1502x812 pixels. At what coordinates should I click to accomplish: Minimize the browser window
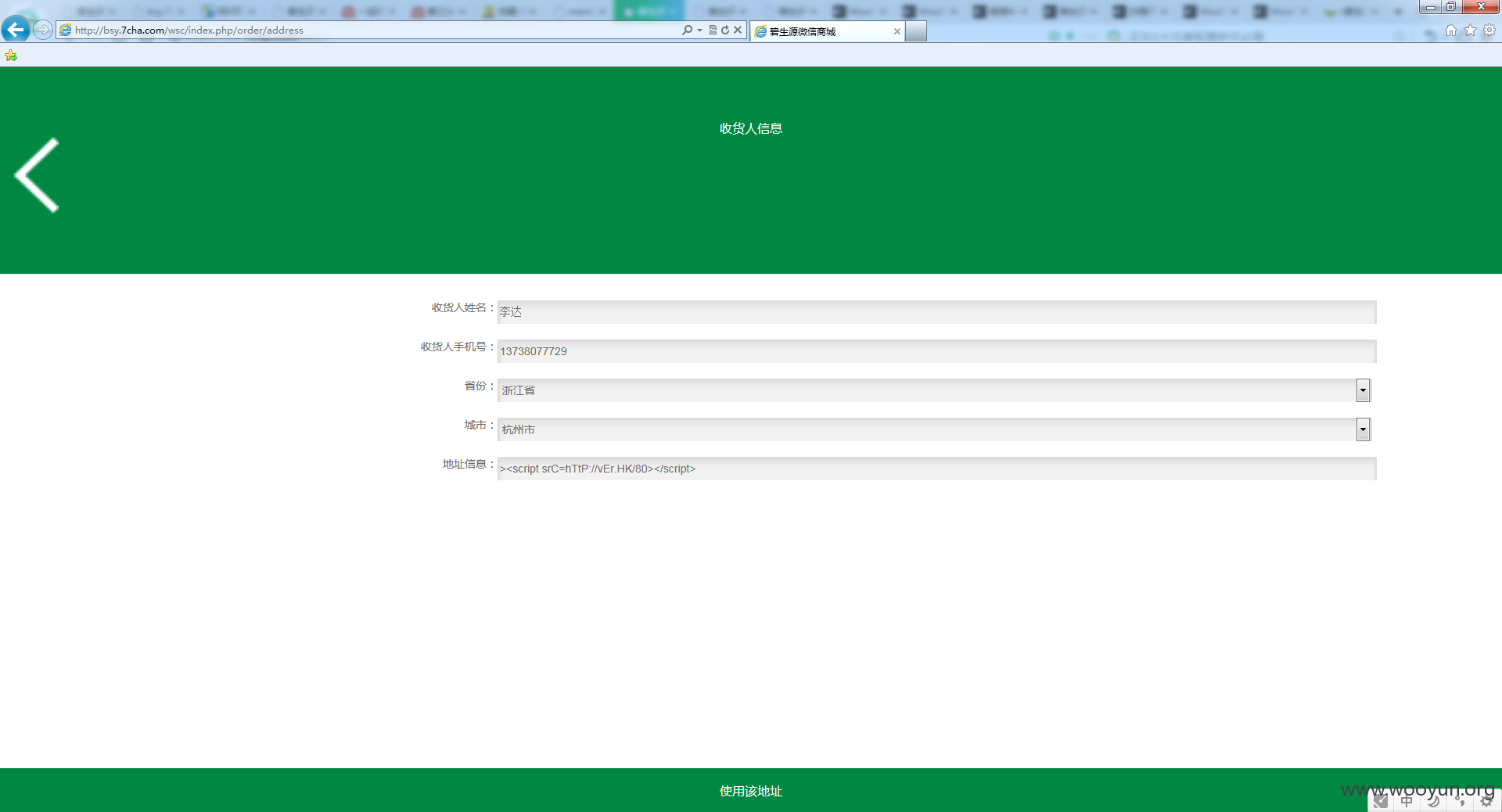(1430, 7)
